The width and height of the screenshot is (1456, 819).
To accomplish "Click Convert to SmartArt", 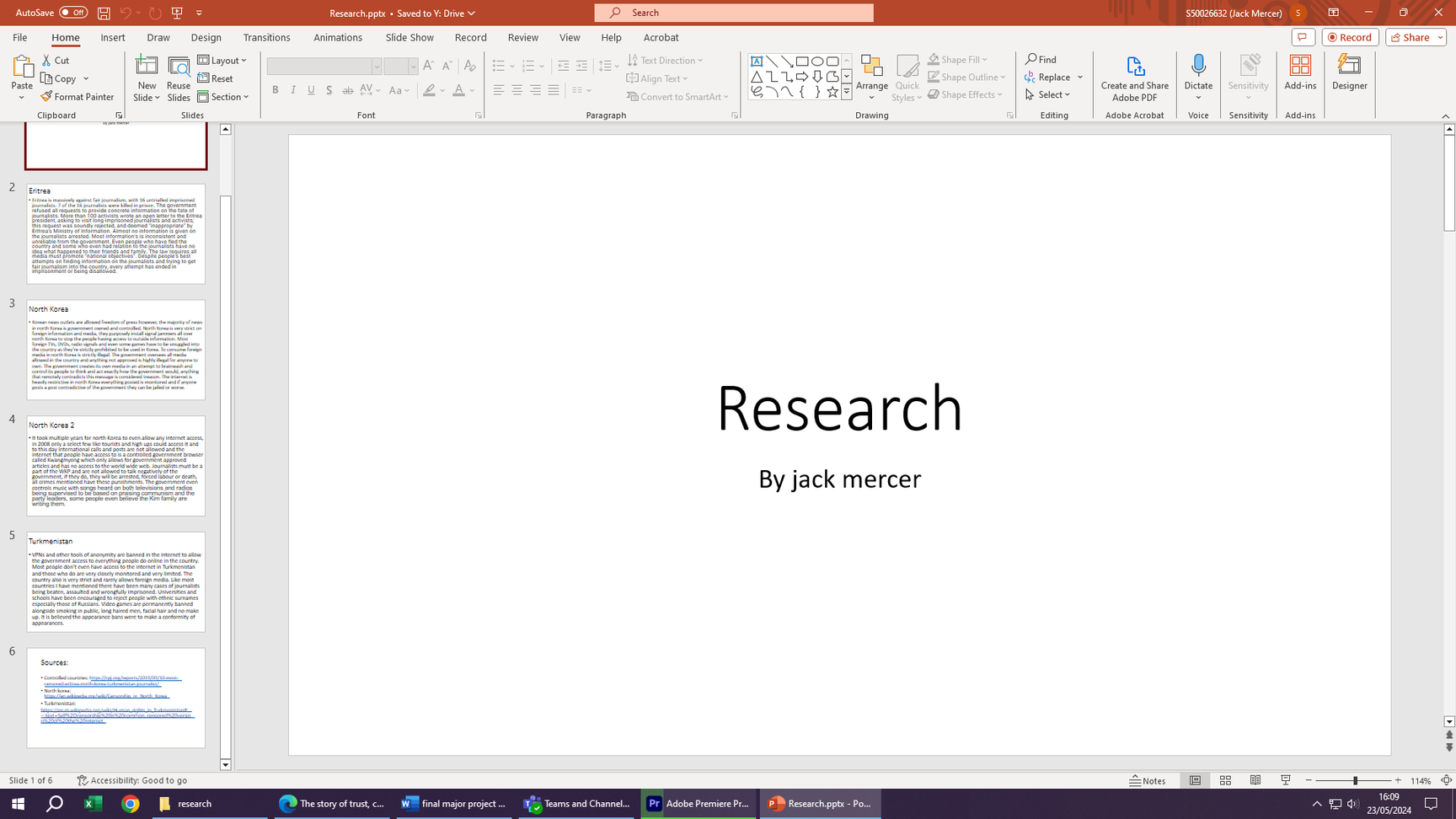I will tap(678, 97).
